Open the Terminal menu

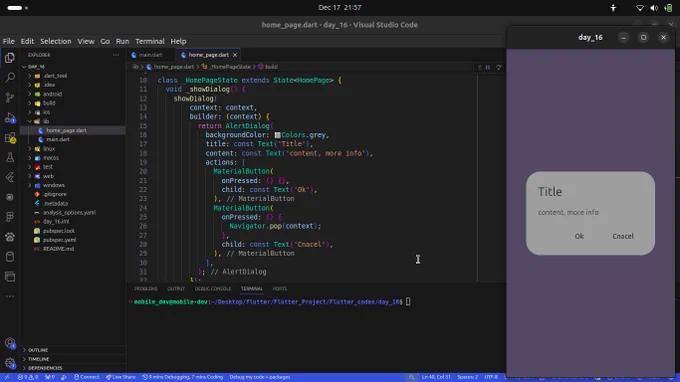click(x=150, y=41)
